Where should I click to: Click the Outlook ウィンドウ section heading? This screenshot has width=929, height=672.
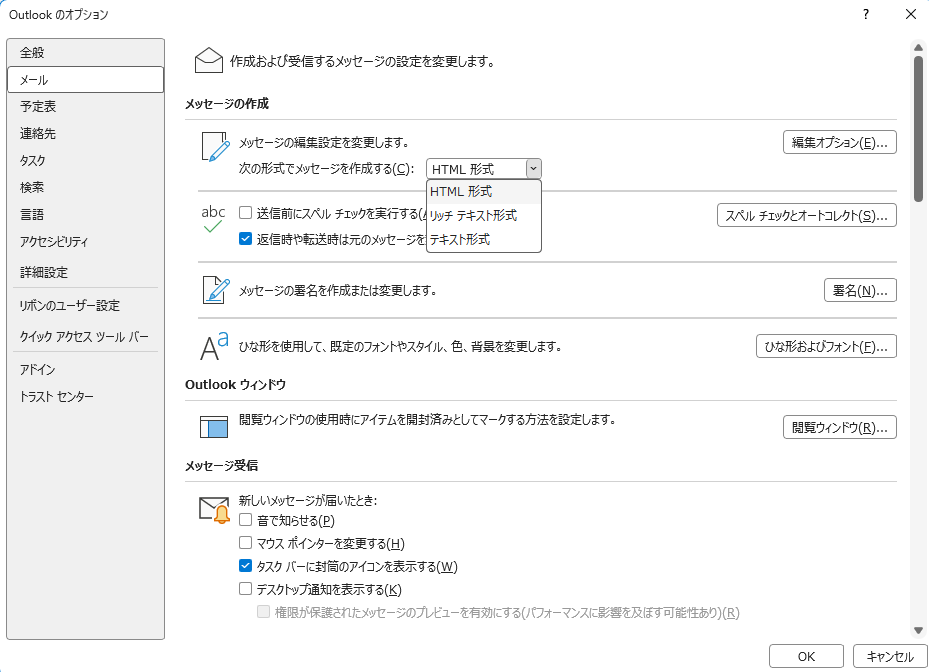coord(235,385)
